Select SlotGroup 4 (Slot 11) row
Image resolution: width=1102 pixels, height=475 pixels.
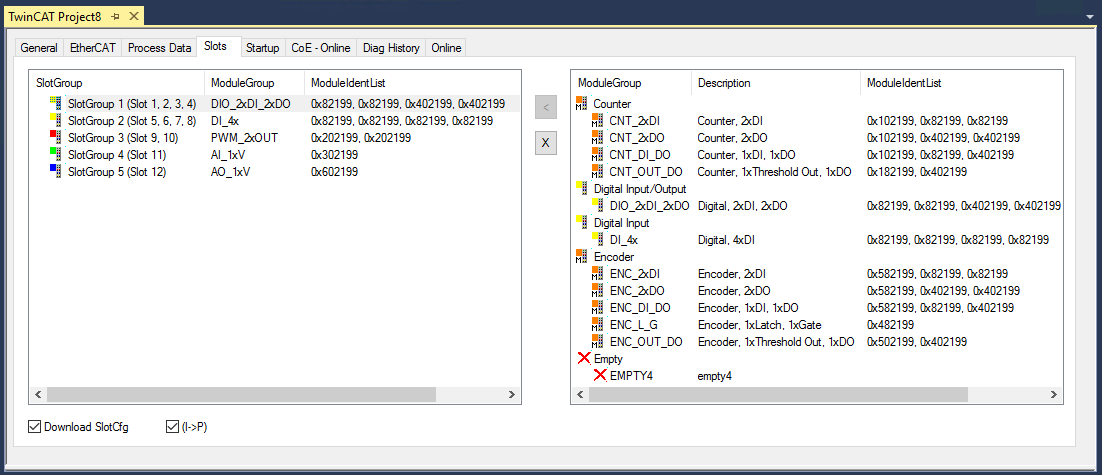275,154
